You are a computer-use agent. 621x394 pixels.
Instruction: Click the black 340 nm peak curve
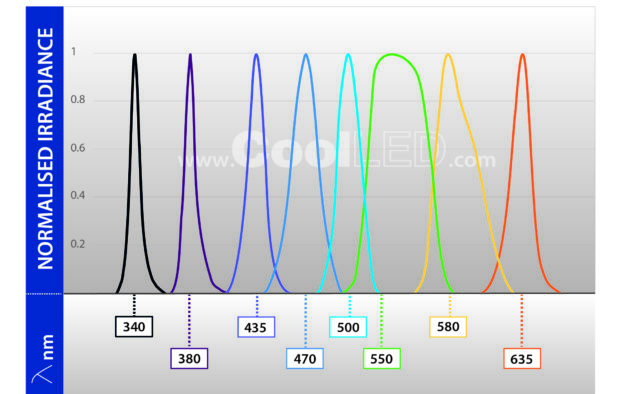pos(135,55)
